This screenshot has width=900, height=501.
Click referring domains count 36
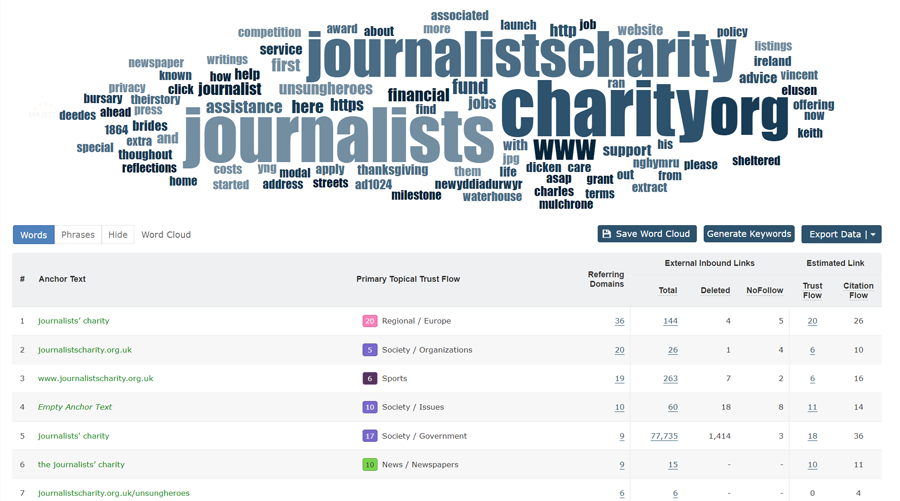click(x=619, y=321)
